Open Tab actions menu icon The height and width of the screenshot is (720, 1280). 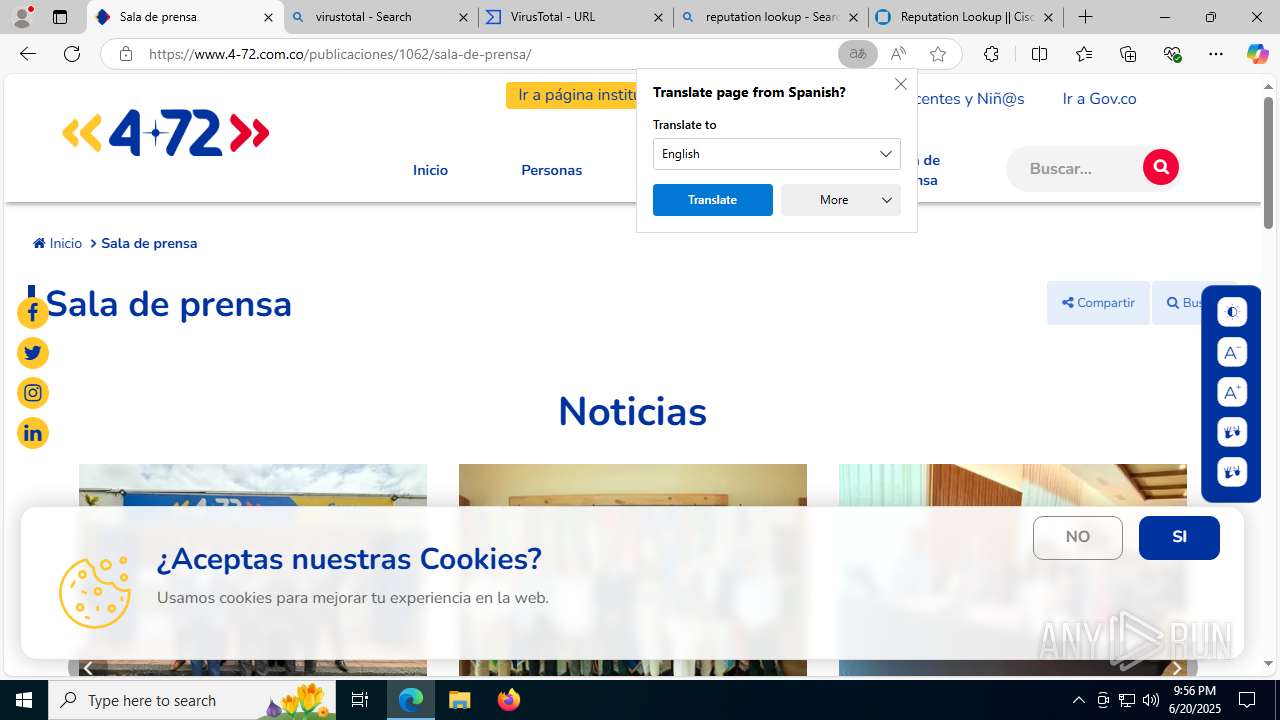tap(60, 17)
